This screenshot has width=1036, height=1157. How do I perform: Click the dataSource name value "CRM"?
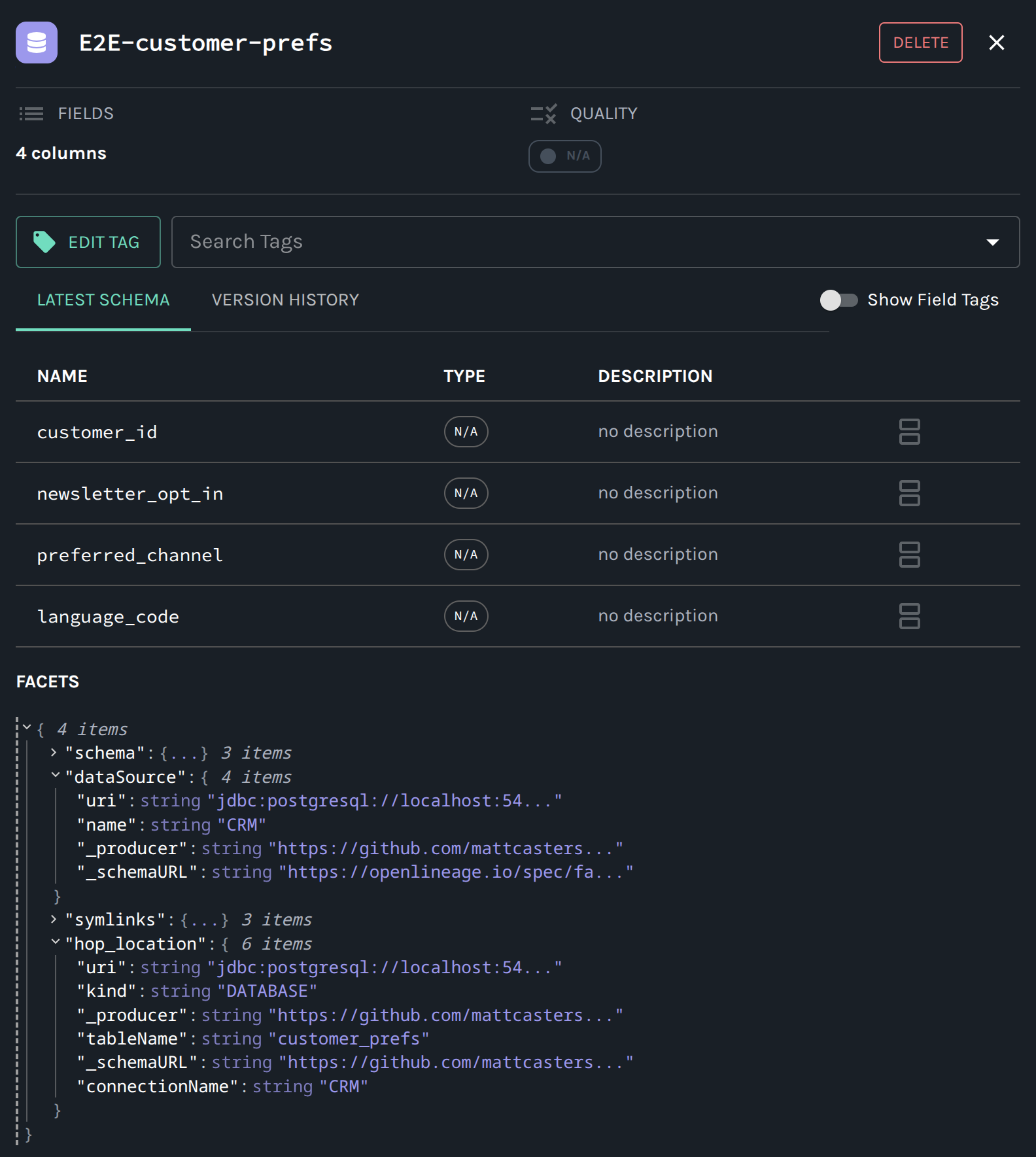(242, 825)
